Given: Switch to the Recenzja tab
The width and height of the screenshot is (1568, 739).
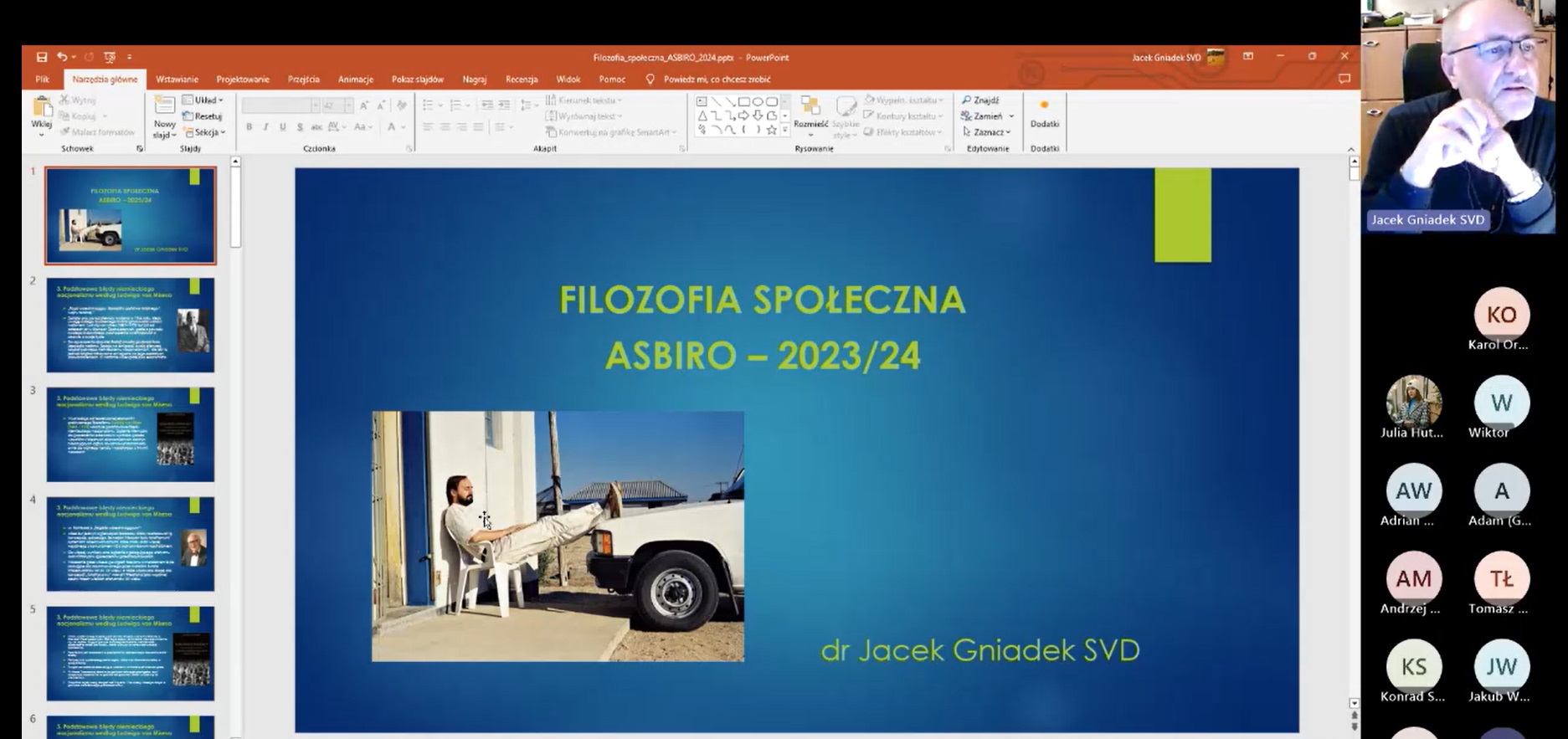Looking at the screenshot, I should coord(522,80).
